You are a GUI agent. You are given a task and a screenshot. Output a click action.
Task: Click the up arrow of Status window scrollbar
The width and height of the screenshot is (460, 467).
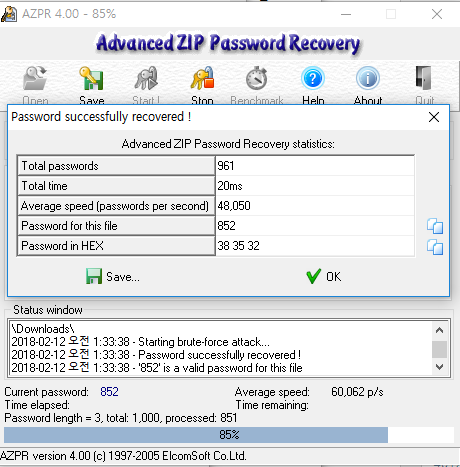439,330
